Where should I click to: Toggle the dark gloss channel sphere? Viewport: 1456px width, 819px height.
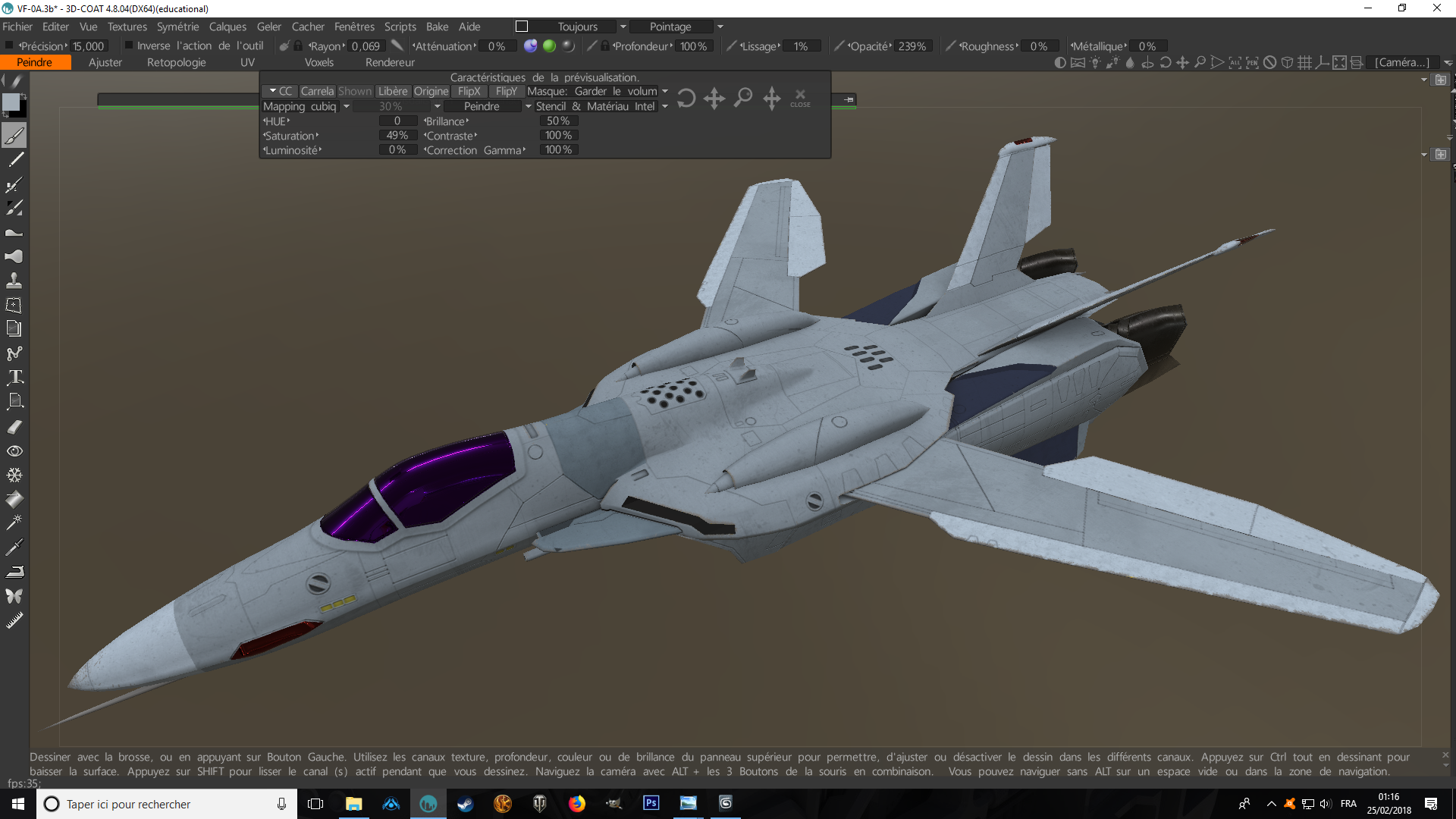click(569, 45)
